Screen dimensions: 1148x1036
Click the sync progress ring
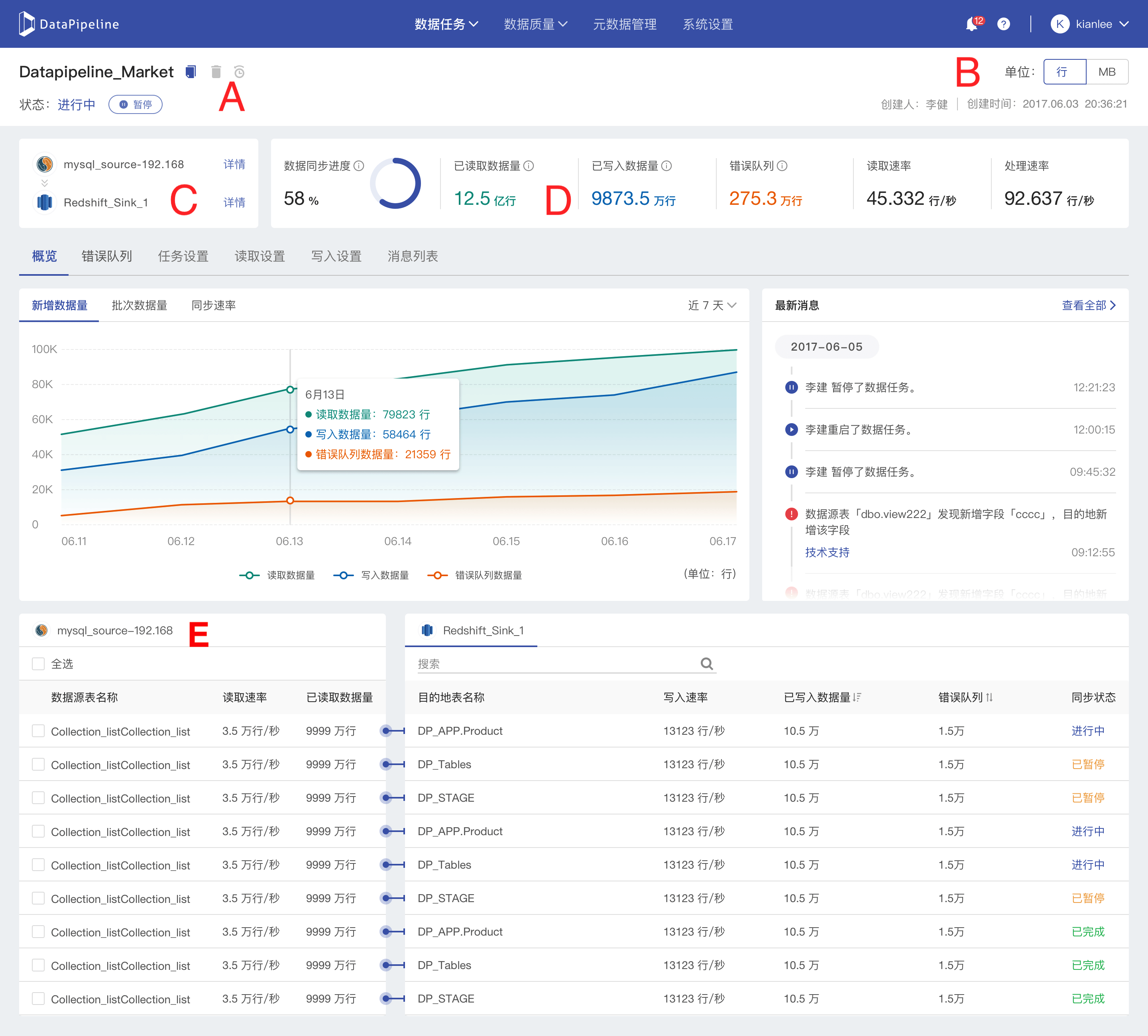395,183
